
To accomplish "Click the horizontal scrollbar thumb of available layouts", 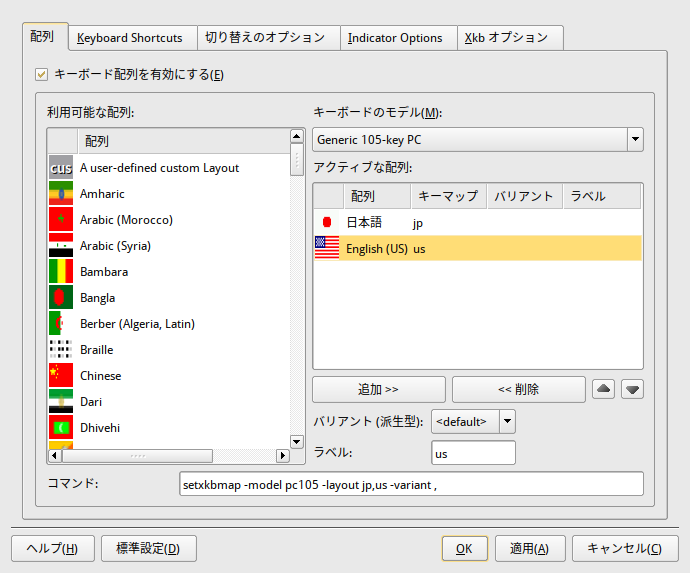I will coord(137,455).
